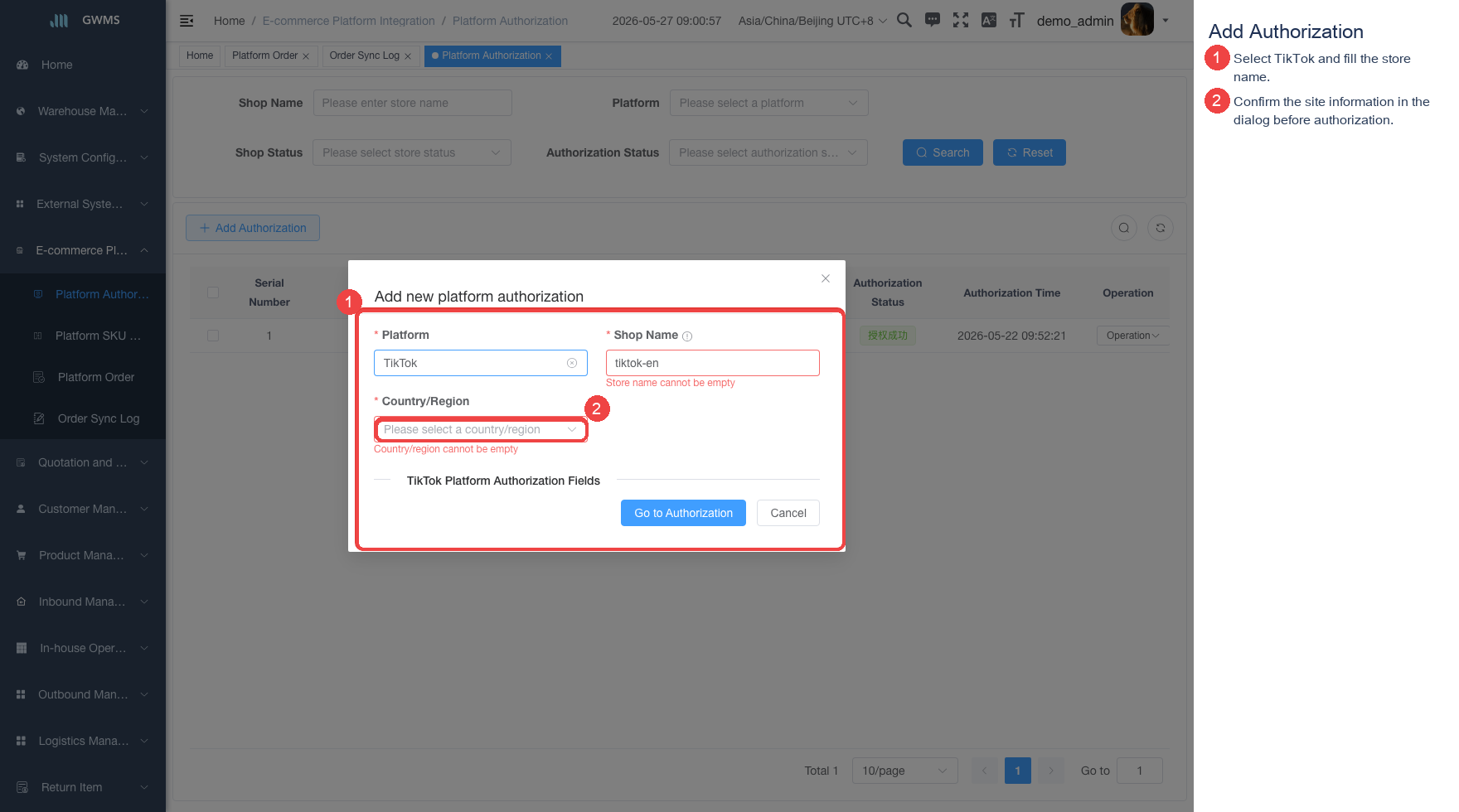Tick the checkbox for serial number 1 row
Screen dimensions: 1459x812
[x=213, y=336]
